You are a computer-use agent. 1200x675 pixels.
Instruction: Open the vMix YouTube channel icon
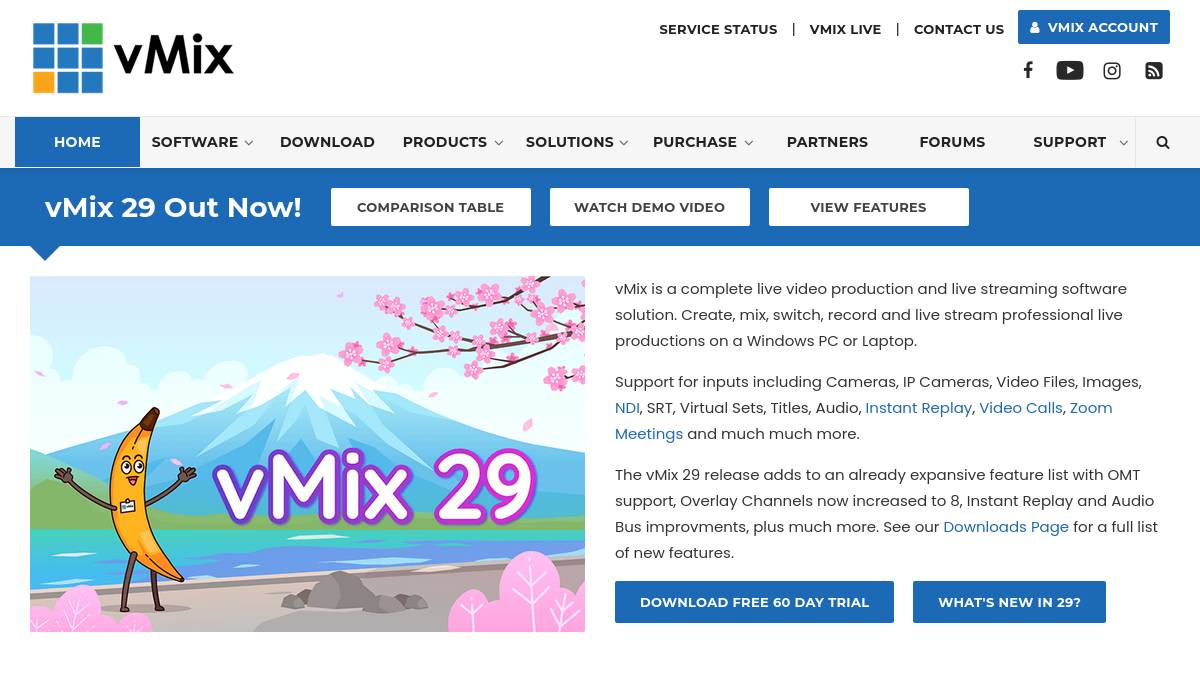1070,70
